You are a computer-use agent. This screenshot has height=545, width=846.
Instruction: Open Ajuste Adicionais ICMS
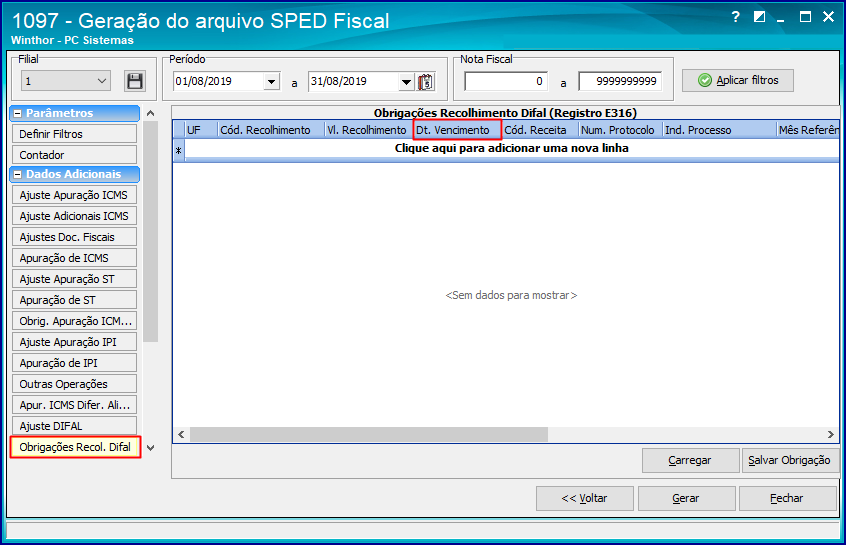(74, 216)
